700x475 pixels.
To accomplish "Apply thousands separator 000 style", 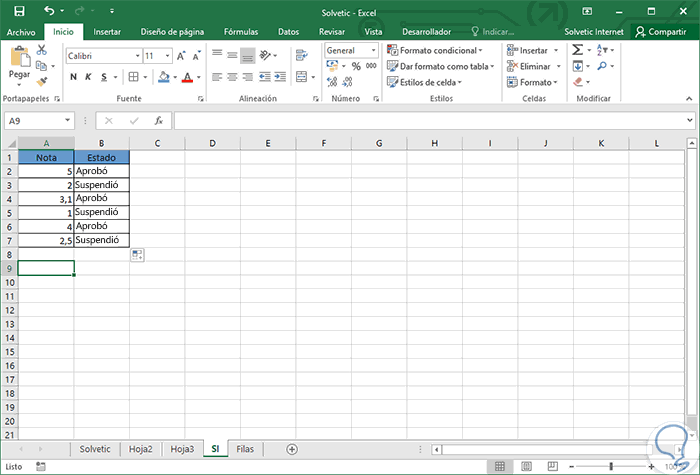I will (x=371, y=66).
